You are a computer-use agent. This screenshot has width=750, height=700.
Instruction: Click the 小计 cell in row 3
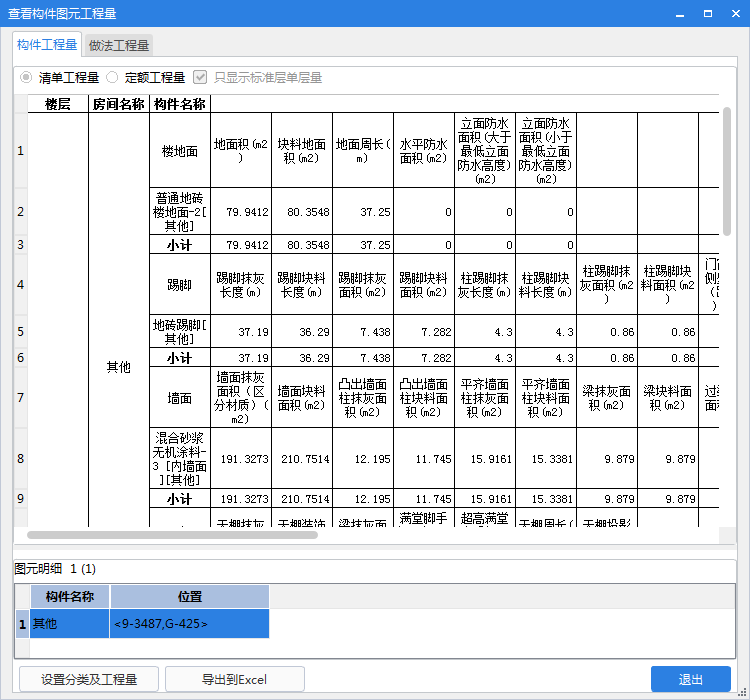(x=180, y=245)
